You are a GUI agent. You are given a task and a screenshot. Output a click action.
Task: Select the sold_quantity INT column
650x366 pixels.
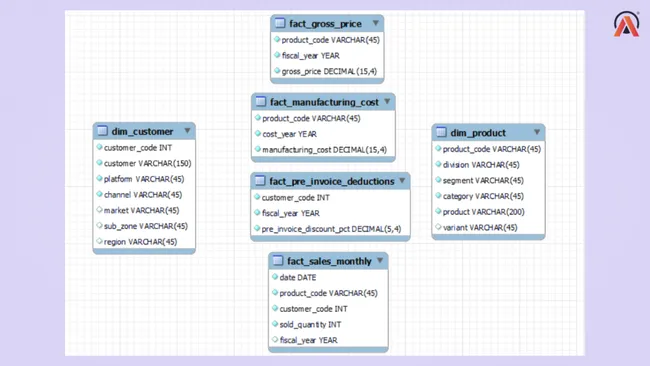click(x=328, y=325)
